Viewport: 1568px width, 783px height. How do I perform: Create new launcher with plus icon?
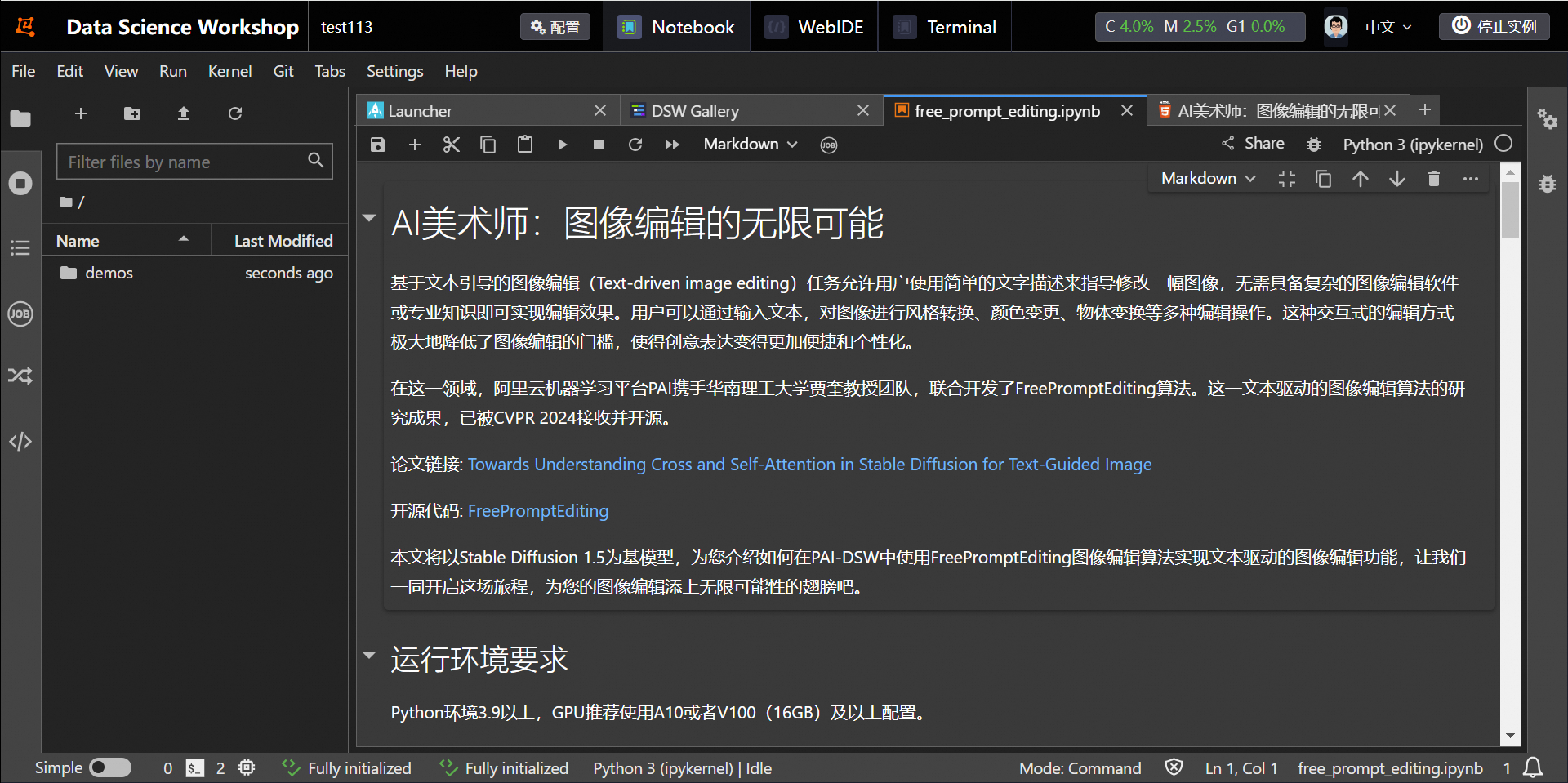click(x=81, y=113)
